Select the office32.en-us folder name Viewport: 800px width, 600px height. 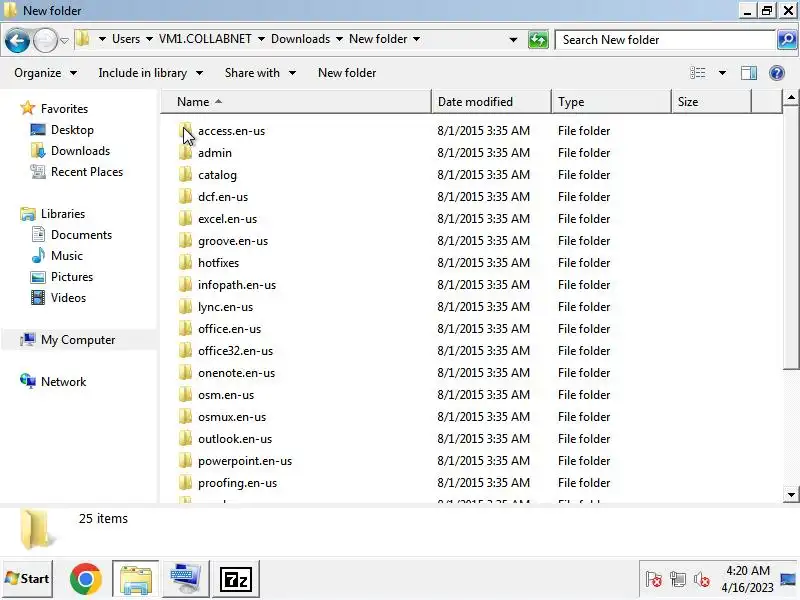coord(235,351)
